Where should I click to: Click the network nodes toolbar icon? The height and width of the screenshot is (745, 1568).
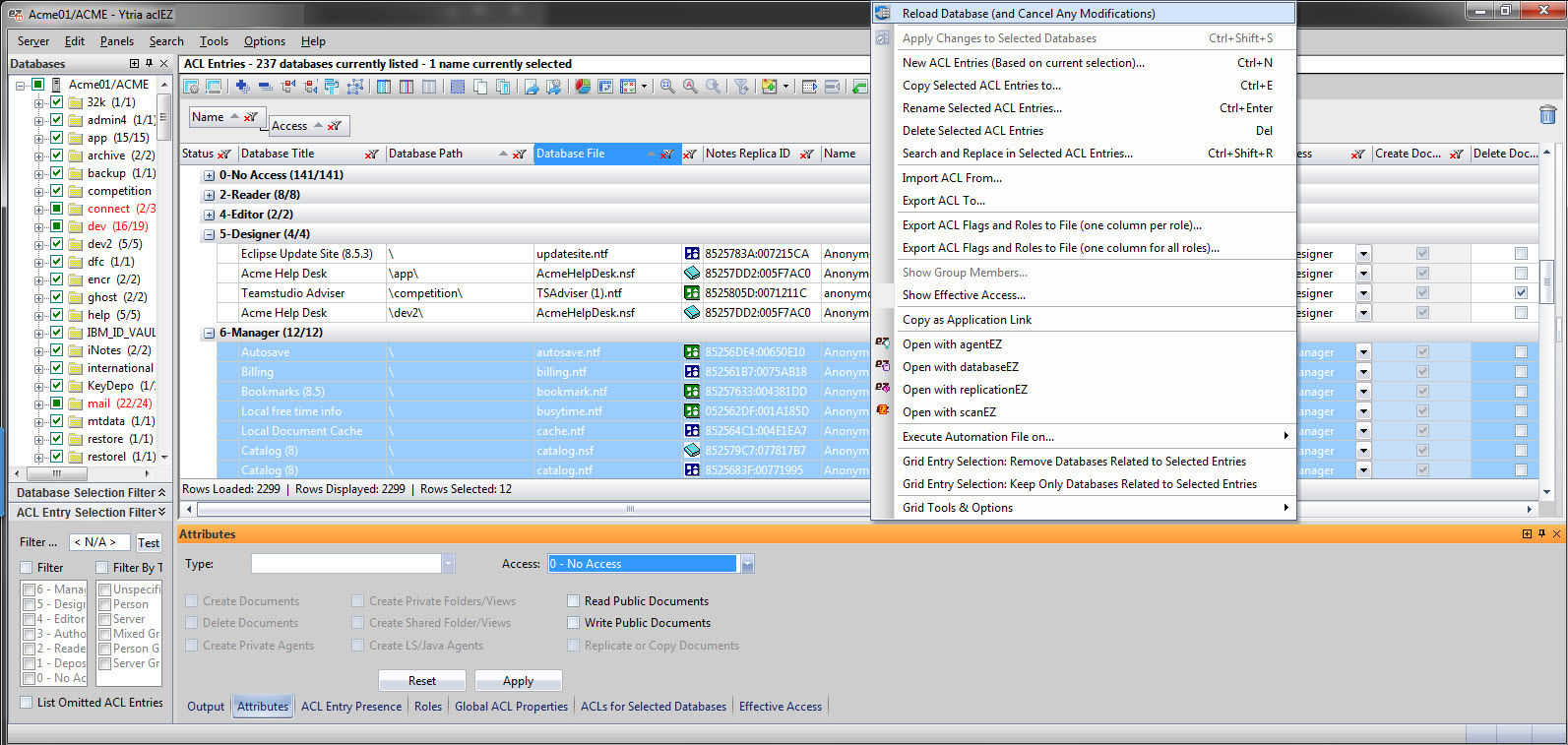click(355, 87)
